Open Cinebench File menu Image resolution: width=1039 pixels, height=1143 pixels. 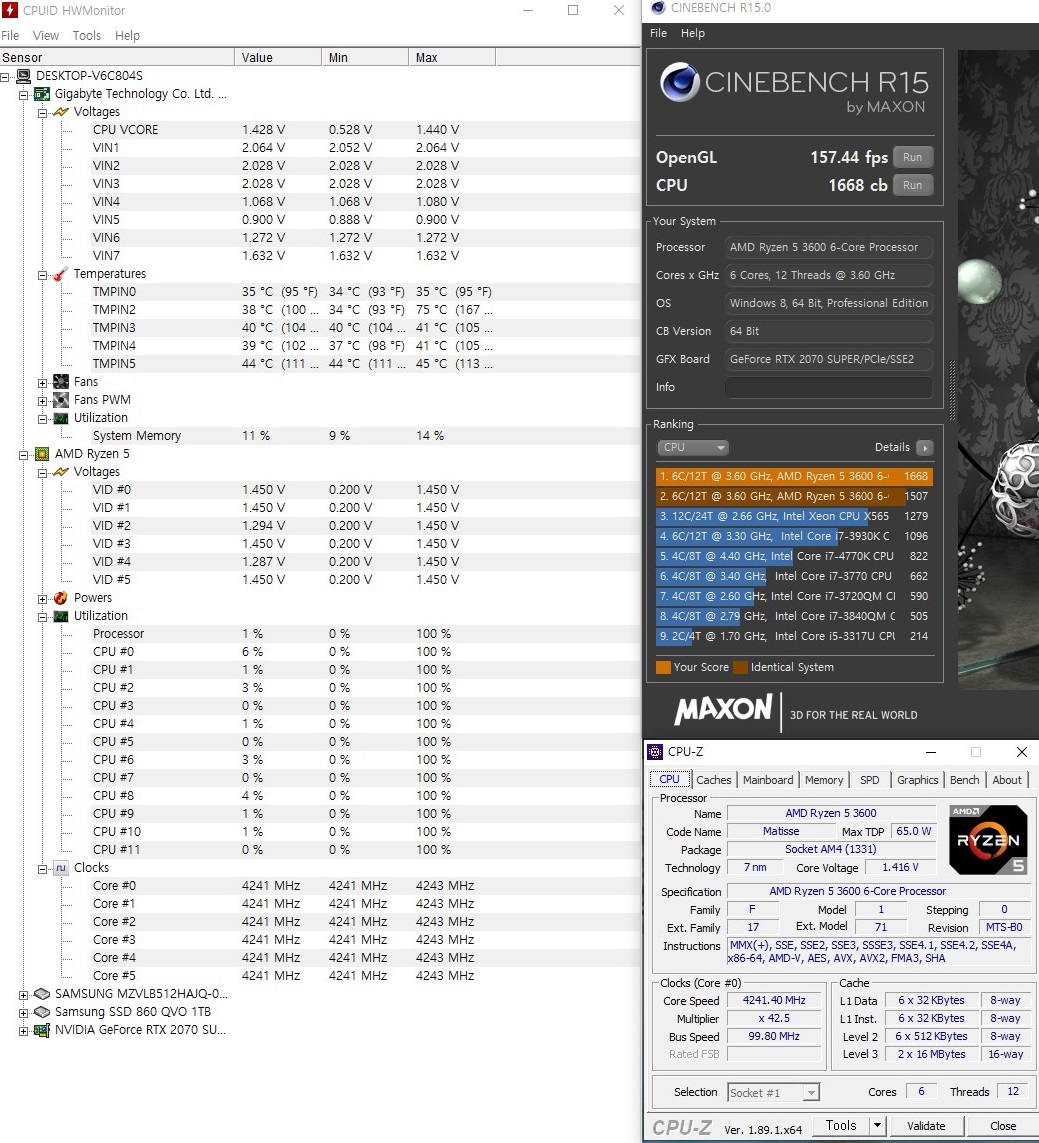pos(658,33)
